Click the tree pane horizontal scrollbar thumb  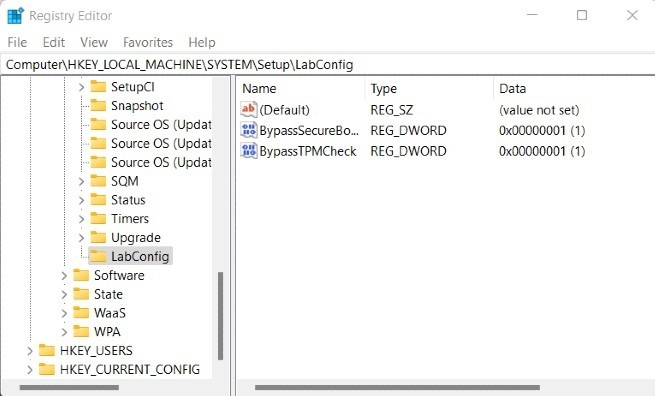coord(69,388)
